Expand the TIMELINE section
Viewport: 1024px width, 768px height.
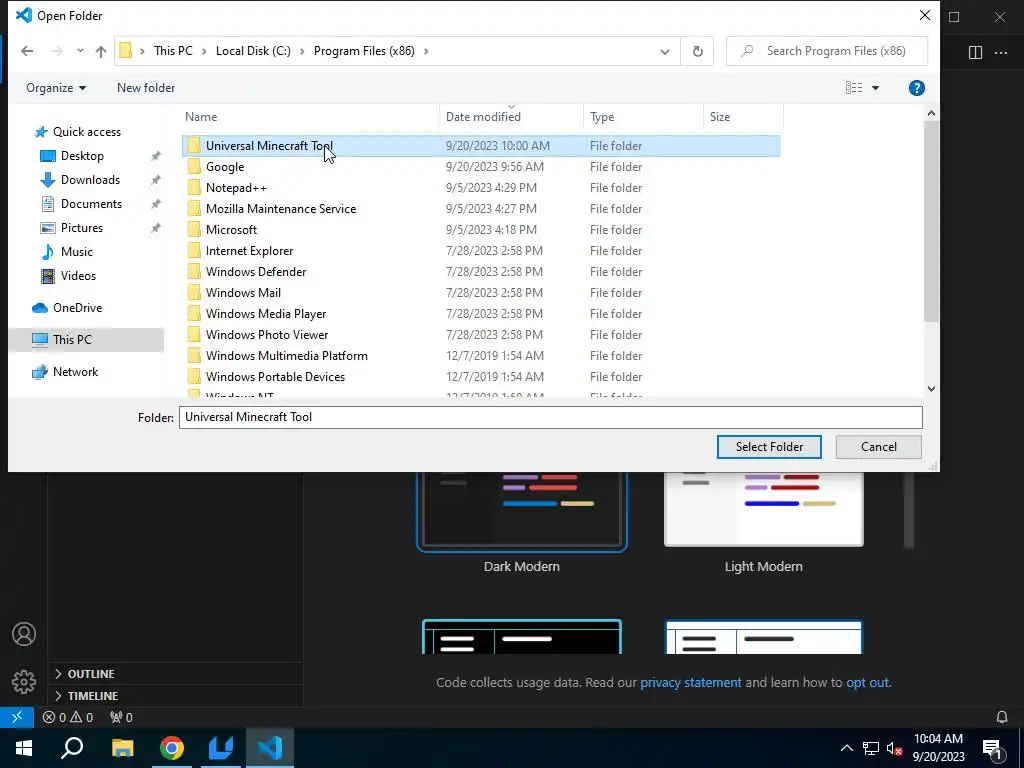(175, 696)
